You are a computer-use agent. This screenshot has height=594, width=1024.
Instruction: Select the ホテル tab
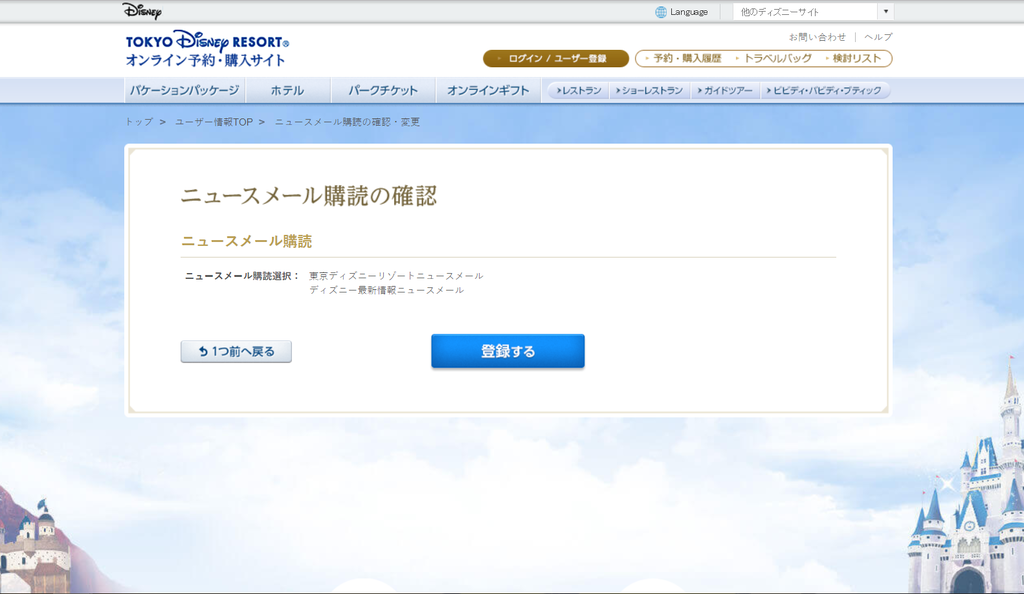[287, 91]
